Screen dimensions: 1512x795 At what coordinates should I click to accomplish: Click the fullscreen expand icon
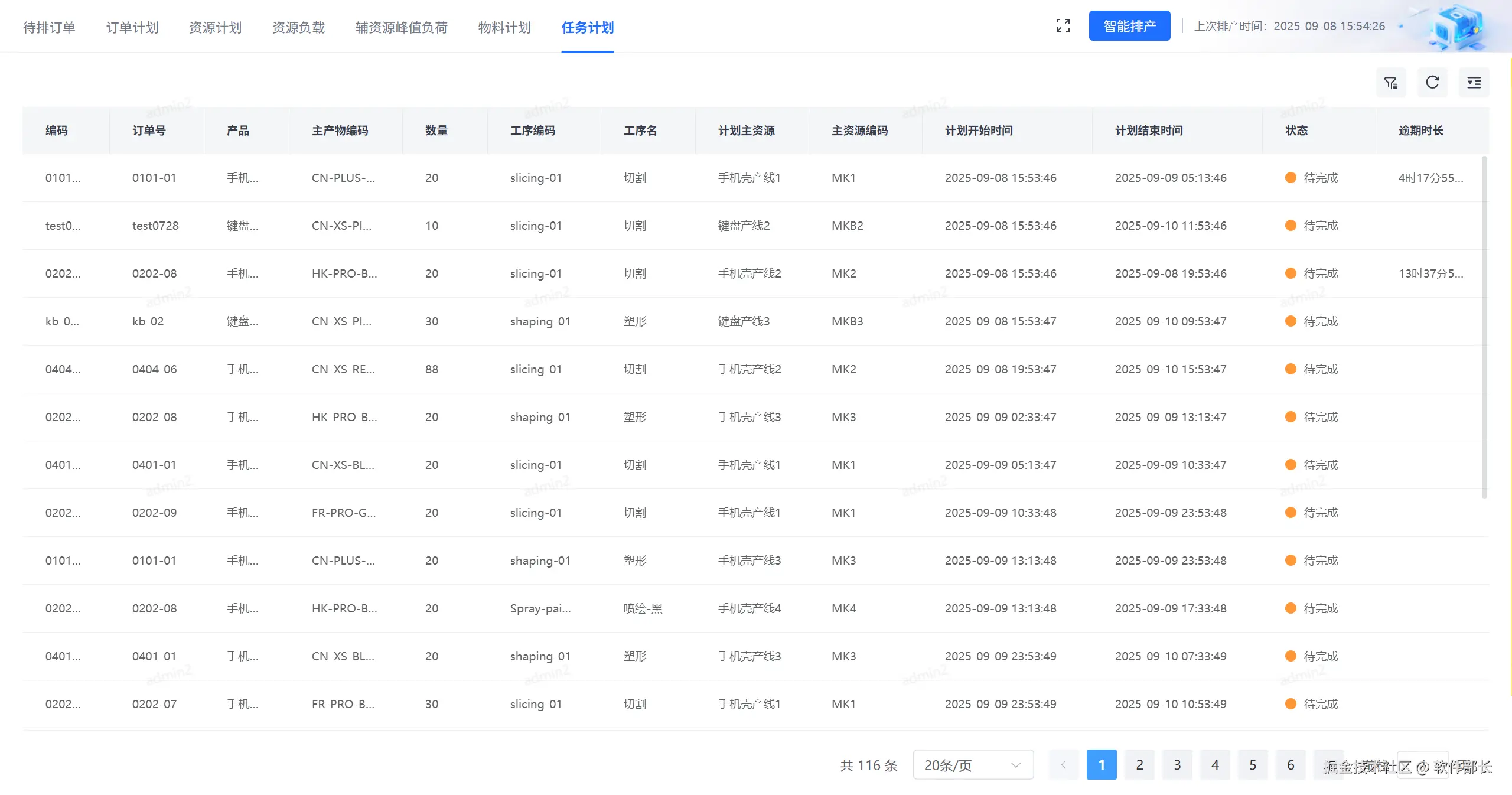click(1063, 25)
